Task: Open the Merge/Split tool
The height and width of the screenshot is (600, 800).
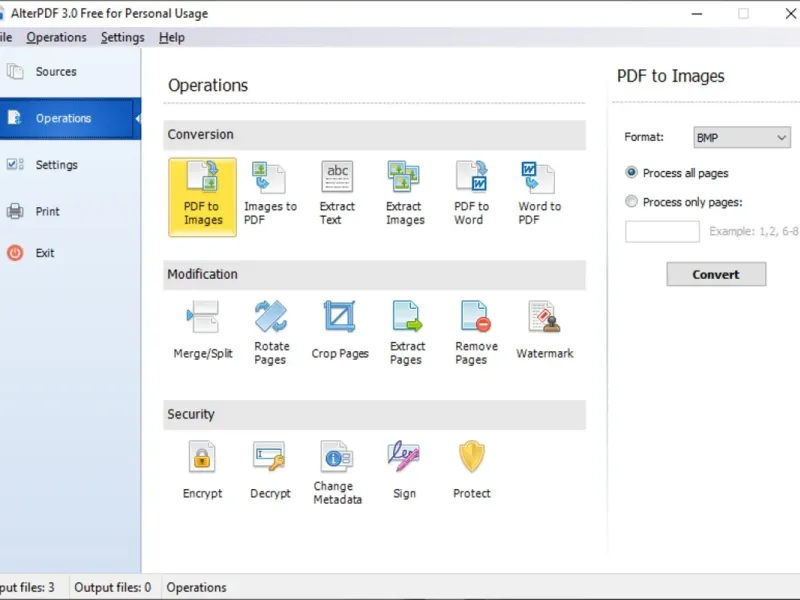Action: 203,330
